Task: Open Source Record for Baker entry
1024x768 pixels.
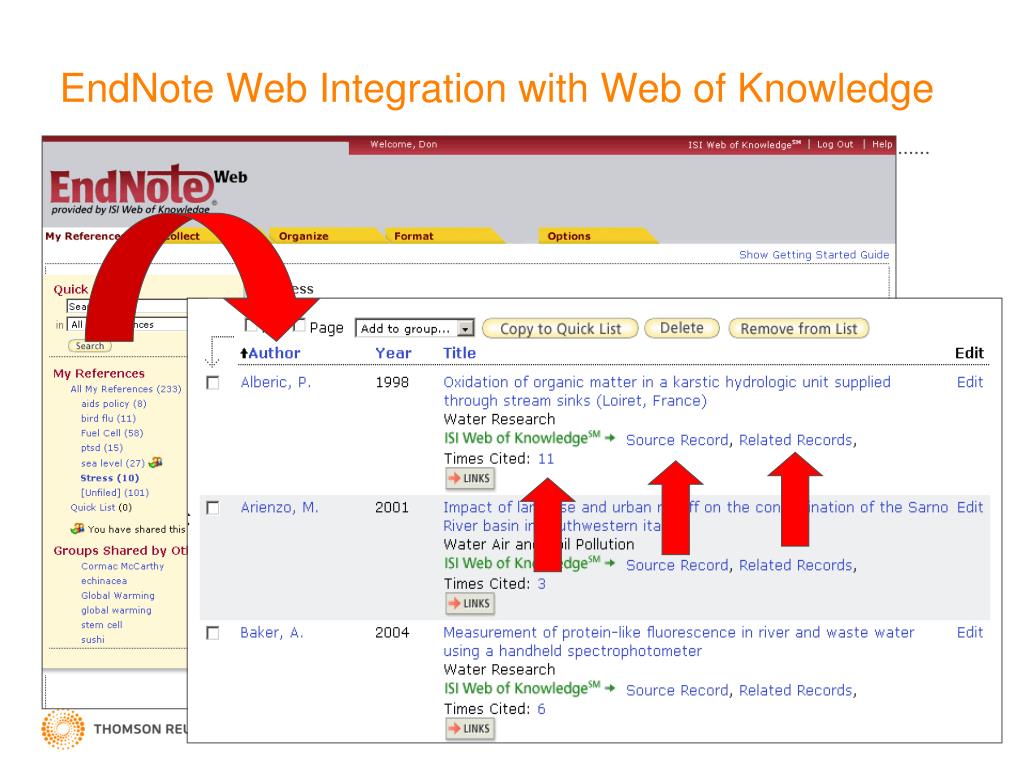Action: (677, 691)
